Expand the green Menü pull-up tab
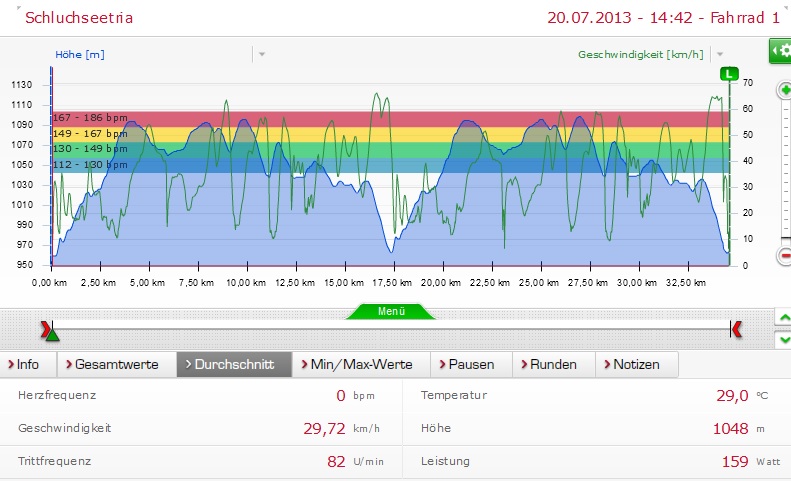The image size is (791, 481). (391, 311)
